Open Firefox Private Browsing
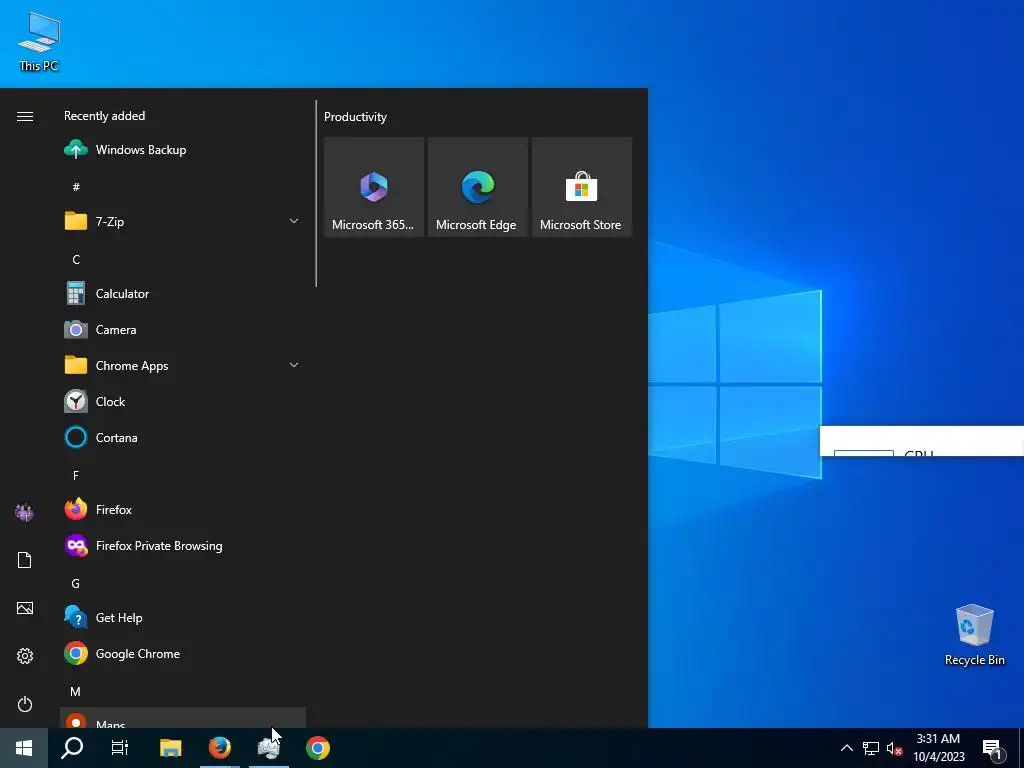 [x=182, y=545]
